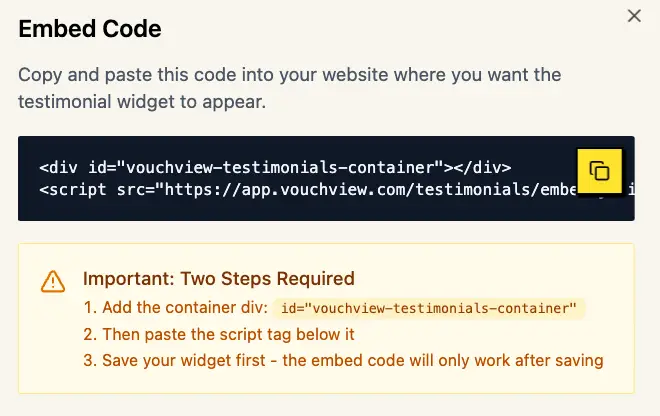The image size is (660, 416).
Task: Click the "Add the container div:" step text
Action: tap(183, 308)
